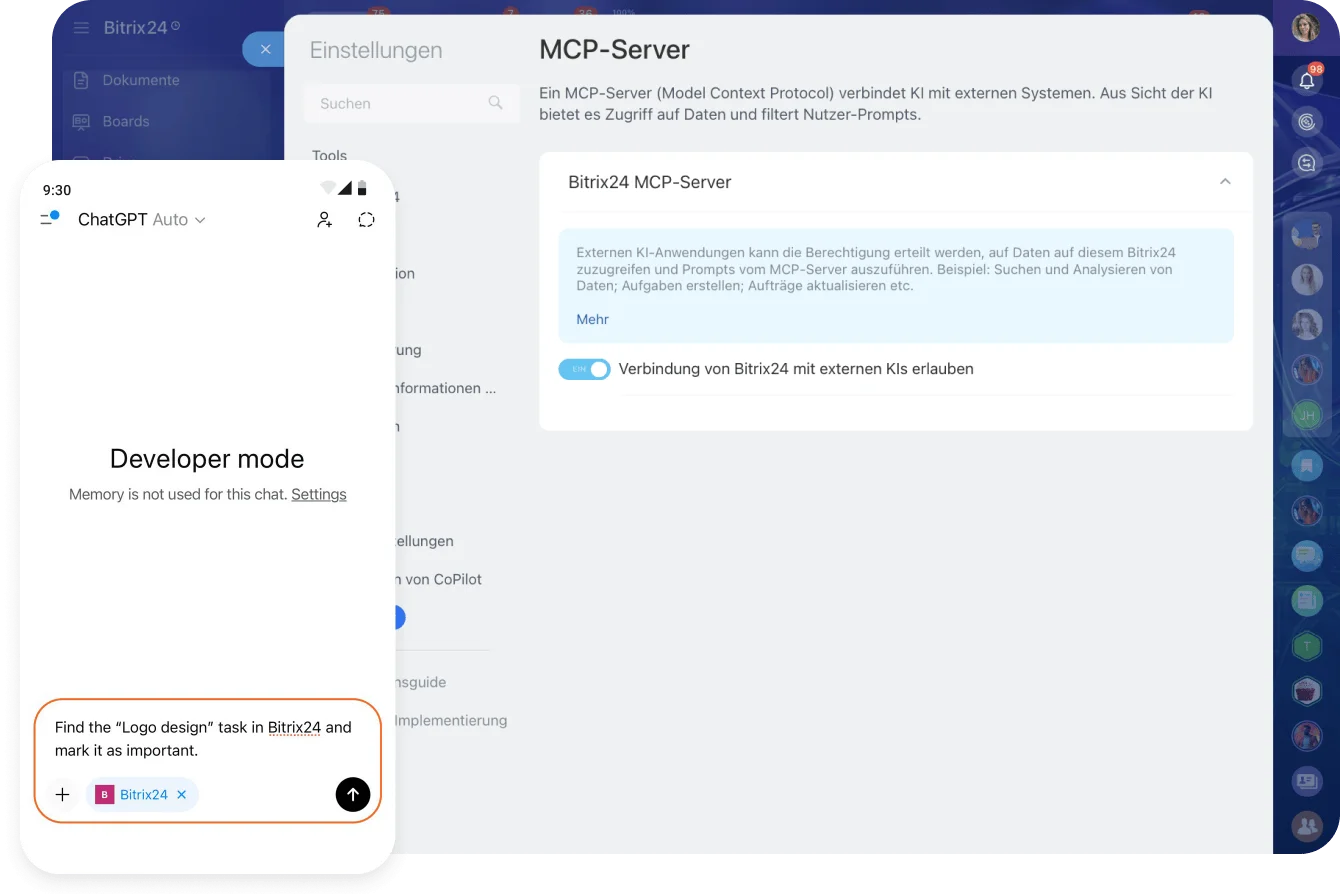Toggle Bitrix24 hamburger menu
The height and width of the screenshot is (894, 1340).
click(82, 28)
